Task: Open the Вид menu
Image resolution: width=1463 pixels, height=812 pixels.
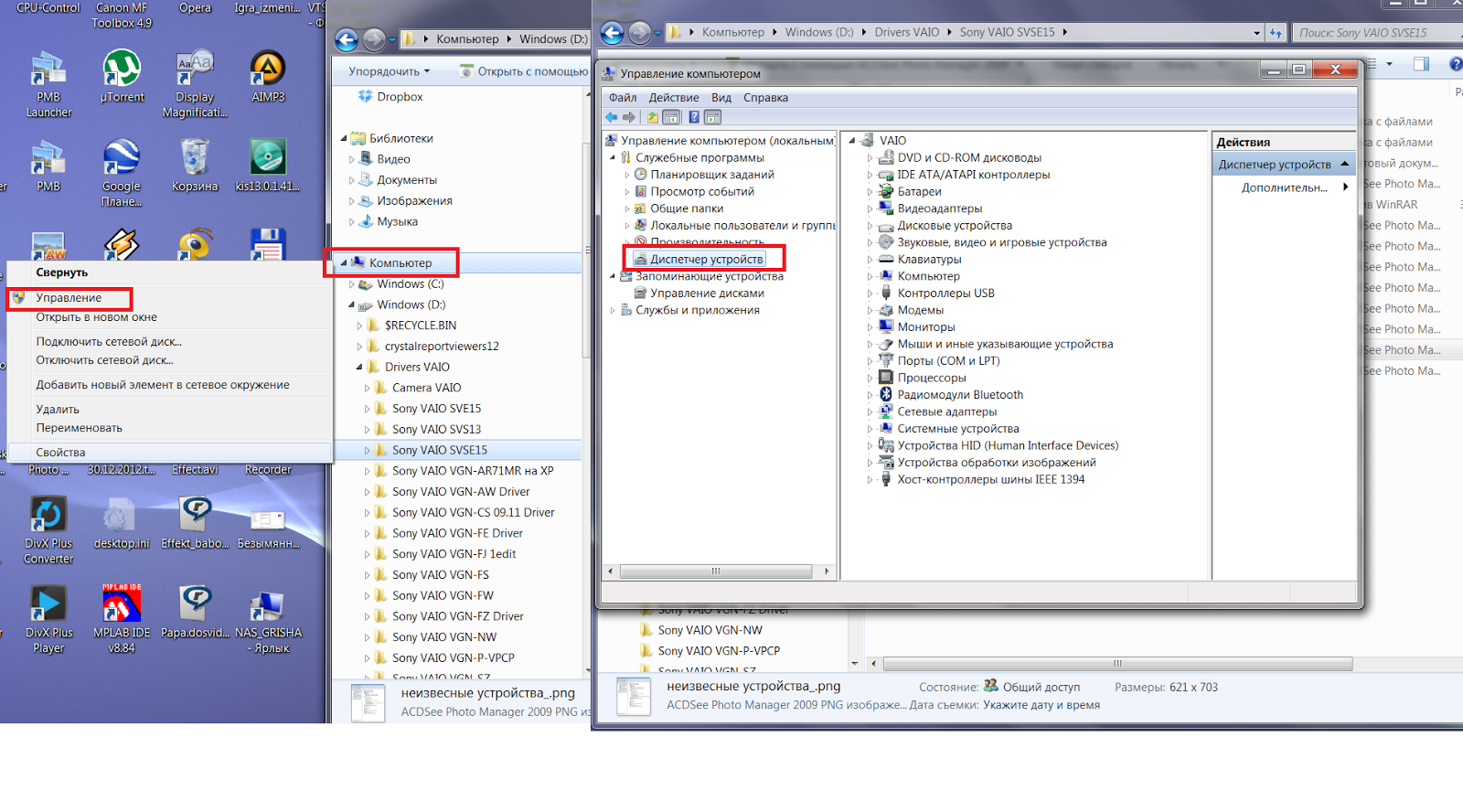Action: 721,98
